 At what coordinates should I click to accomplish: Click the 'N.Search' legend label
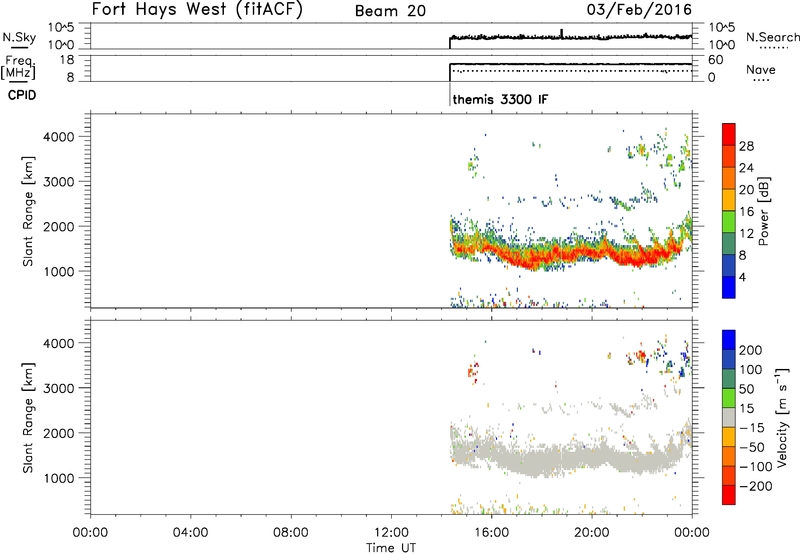pyautogui.click(x=772, y=37)
